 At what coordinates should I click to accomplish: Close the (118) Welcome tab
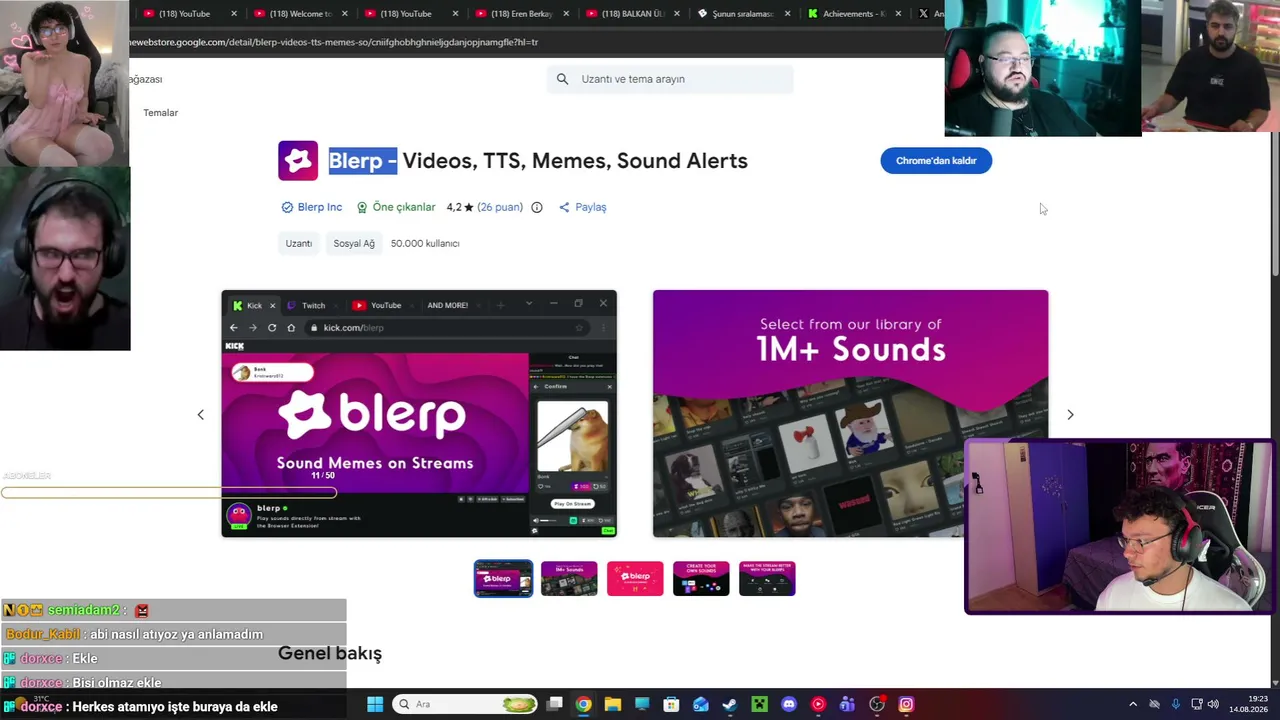[345, 14]
